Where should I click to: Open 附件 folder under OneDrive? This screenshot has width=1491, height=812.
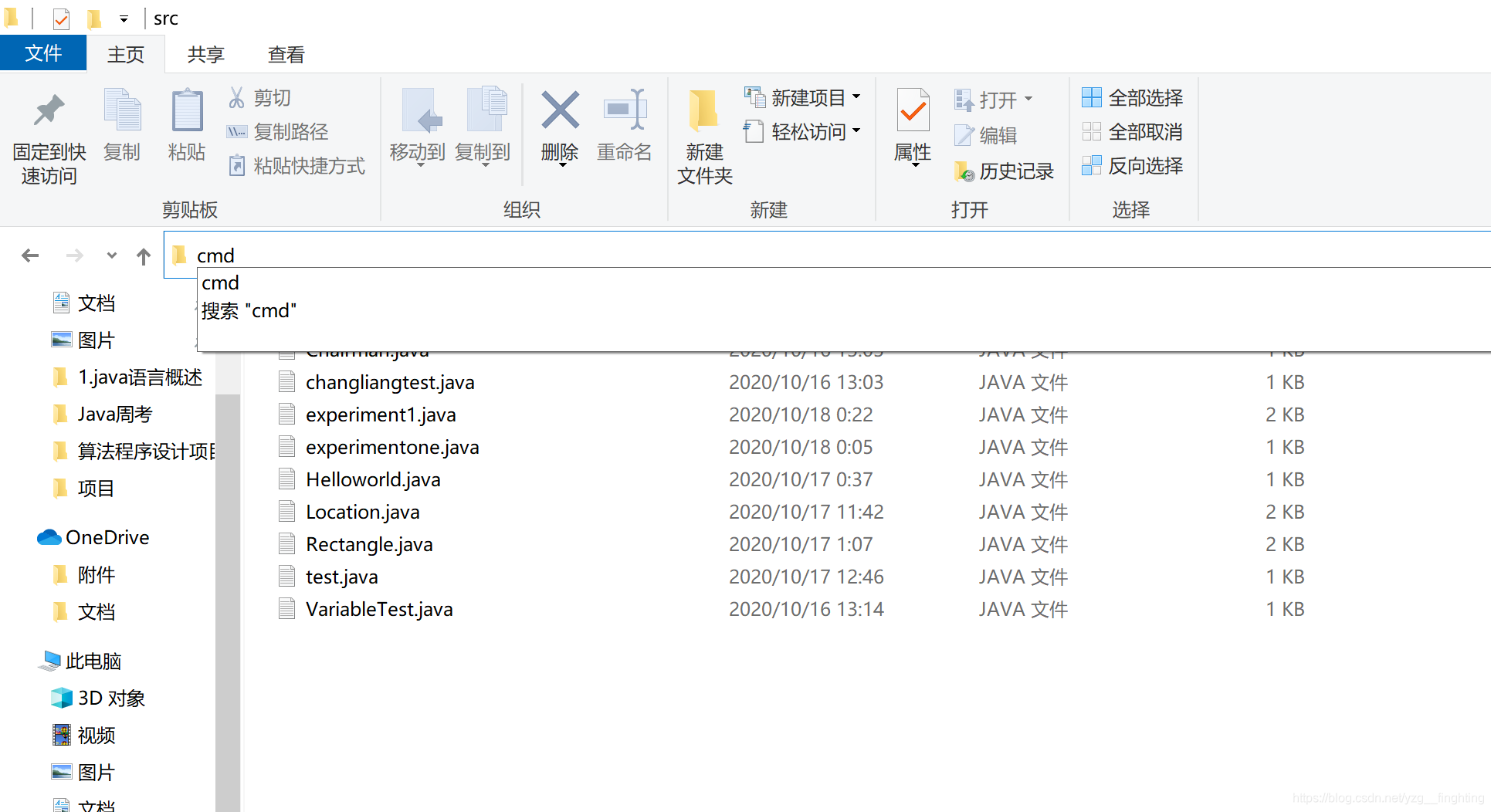click(x=84, y=575)
